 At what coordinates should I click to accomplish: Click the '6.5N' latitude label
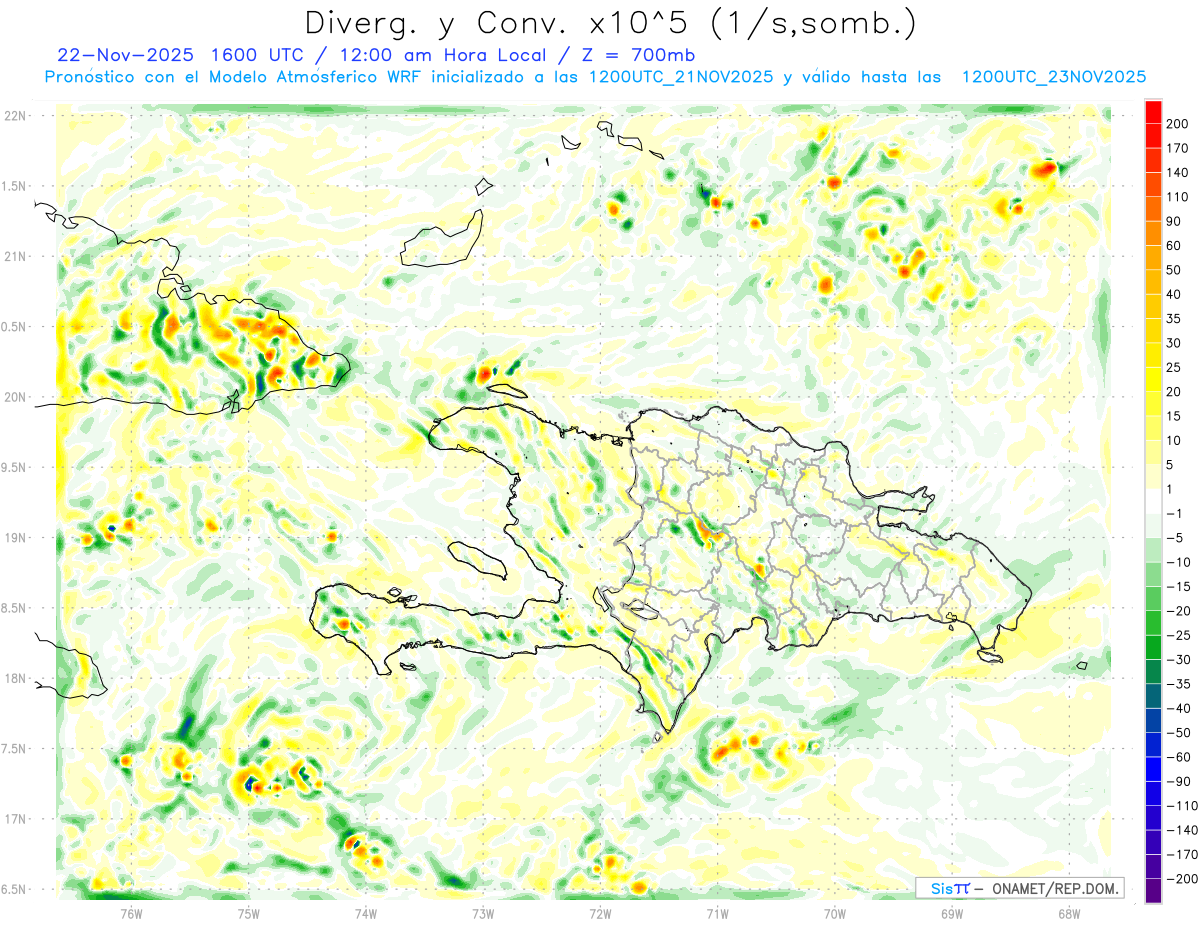pyautogui.click(x=15, y=889)
